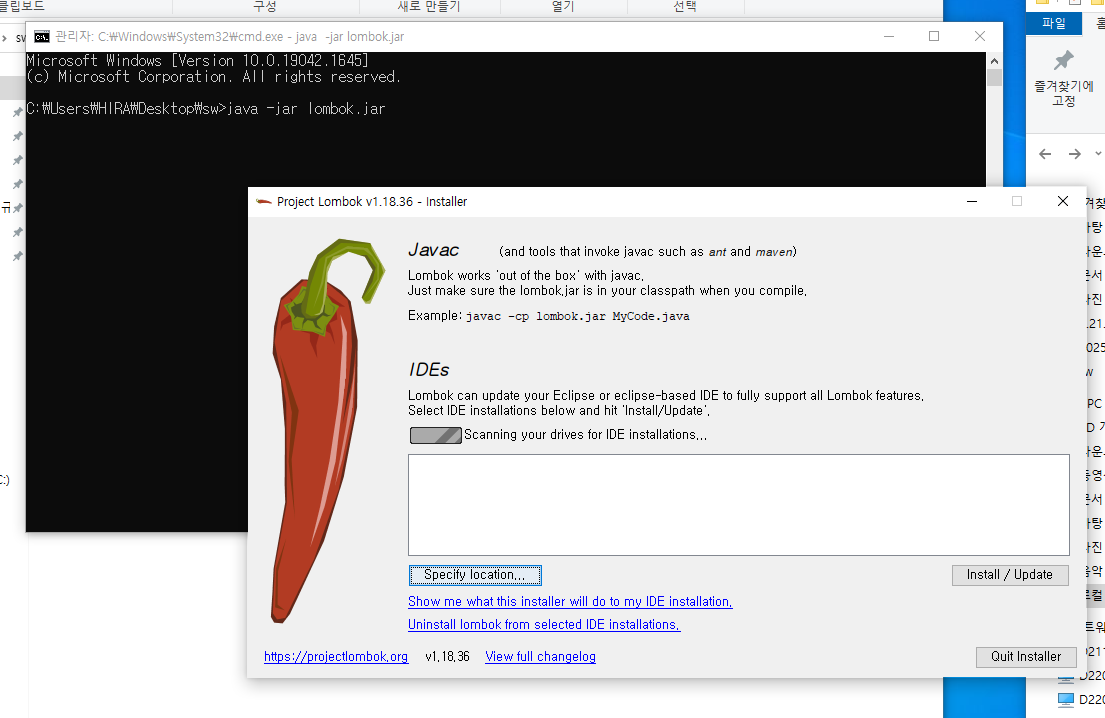Close the cmd.exe command prompt window
This screenshot has width=1105, height=718.
pos(980,37)
